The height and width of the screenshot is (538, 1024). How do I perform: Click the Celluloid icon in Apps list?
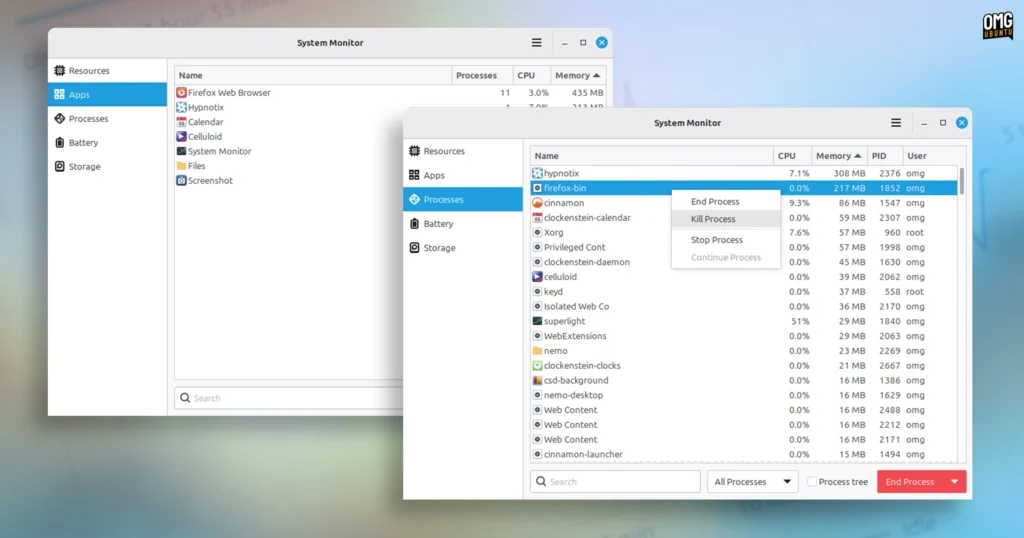pyautogui.click(x=182, y=136)
